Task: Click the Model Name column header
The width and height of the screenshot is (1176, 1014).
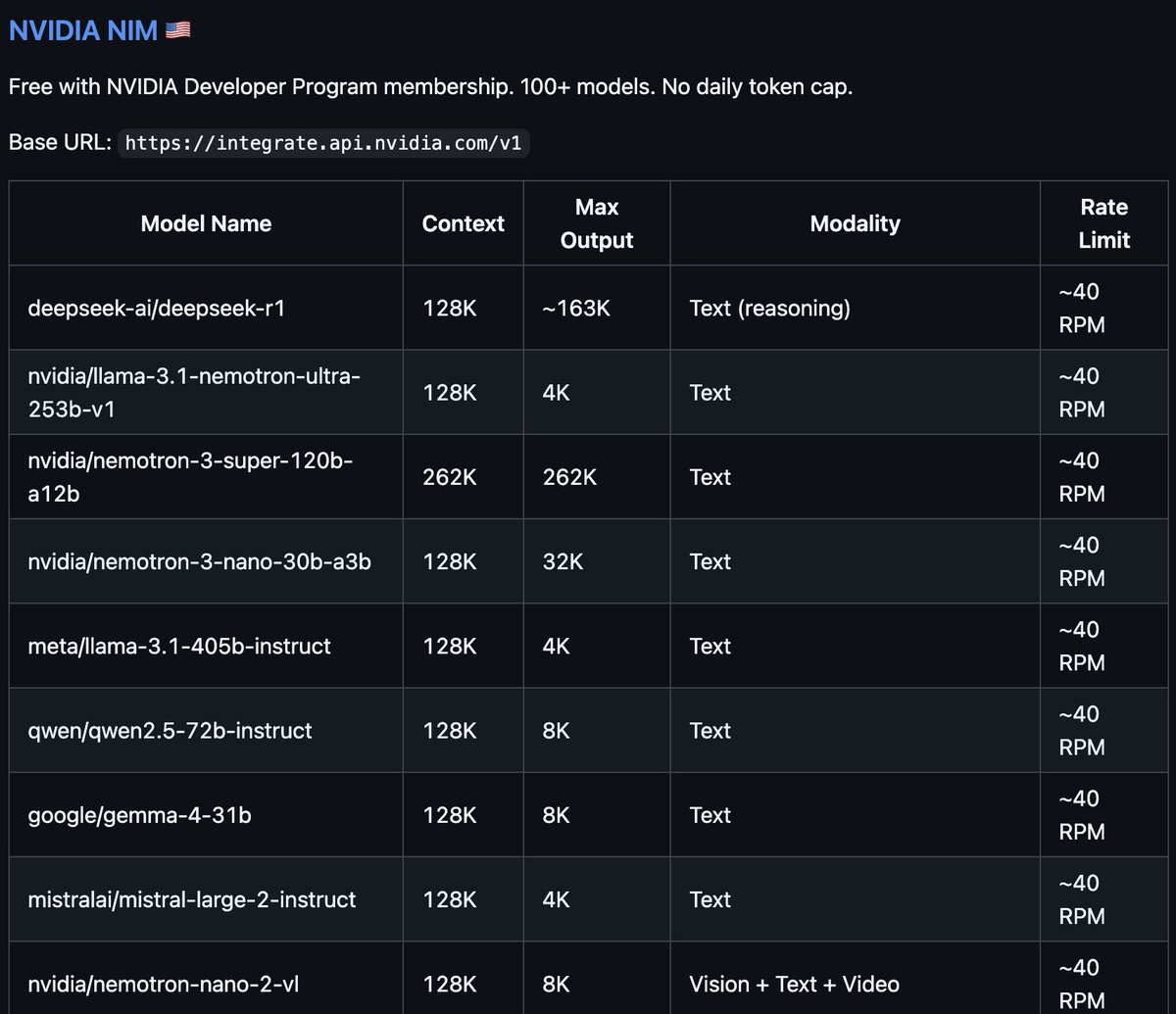Action: pos(206,223)
